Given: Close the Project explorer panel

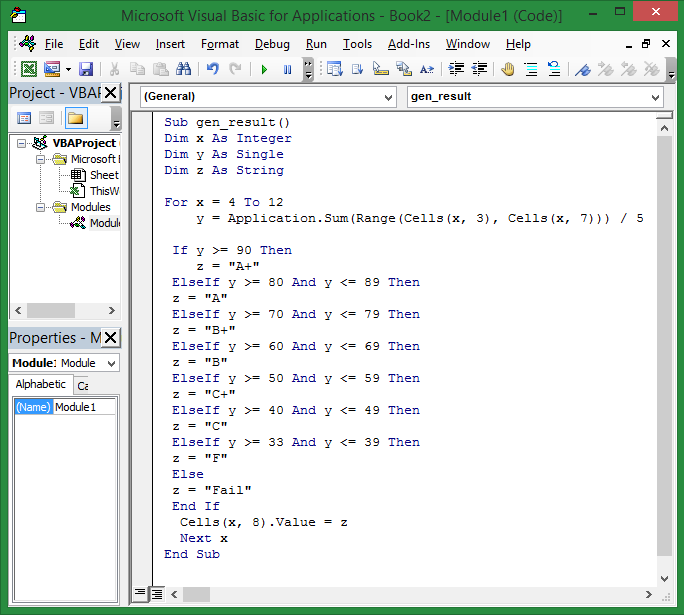Looking at the screenshot, I should tap(111, 92).
